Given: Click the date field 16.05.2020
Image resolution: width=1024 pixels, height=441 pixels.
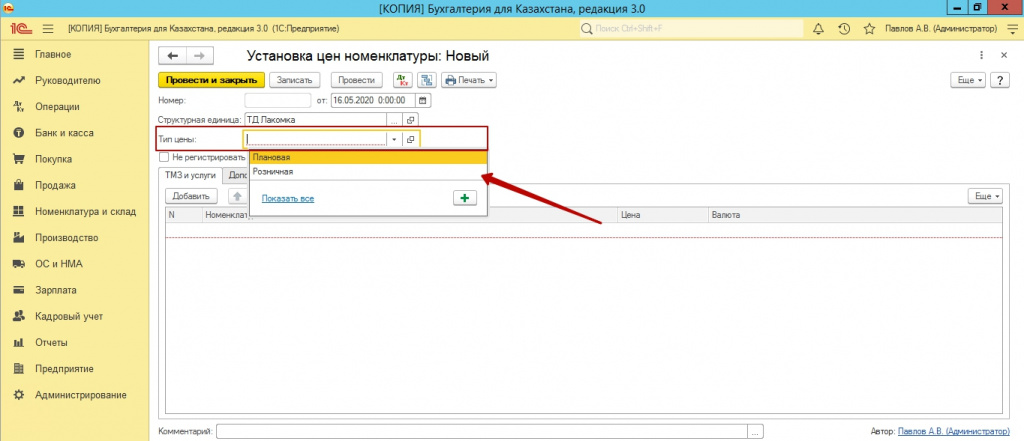Looking at the screenshot, I should pyautogui.click(x=374, y=101).
